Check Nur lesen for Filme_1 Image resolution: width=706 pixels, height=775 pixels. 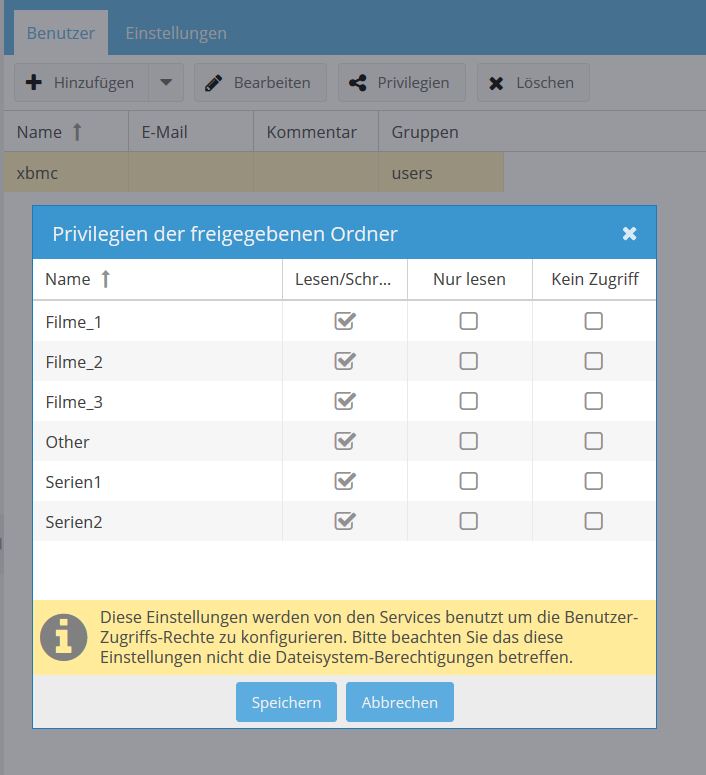[469, 321]
